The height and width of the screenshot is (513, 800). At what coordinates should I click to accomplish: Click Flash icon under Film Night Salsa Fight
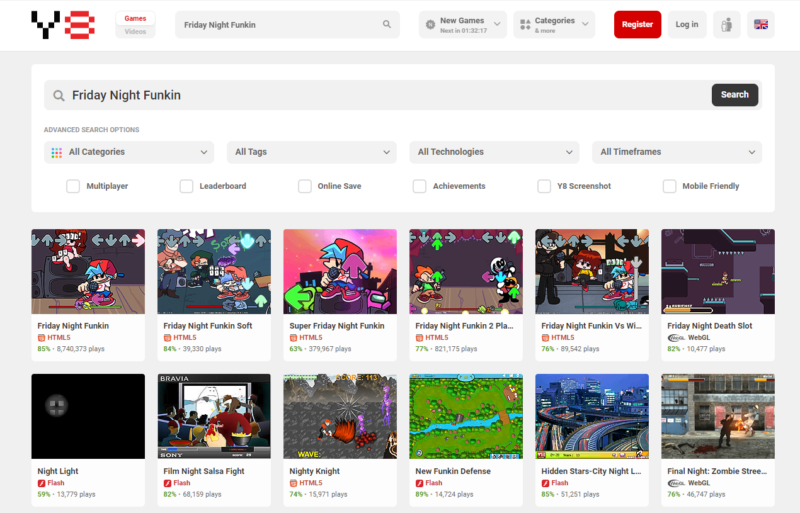pos(167,483)
